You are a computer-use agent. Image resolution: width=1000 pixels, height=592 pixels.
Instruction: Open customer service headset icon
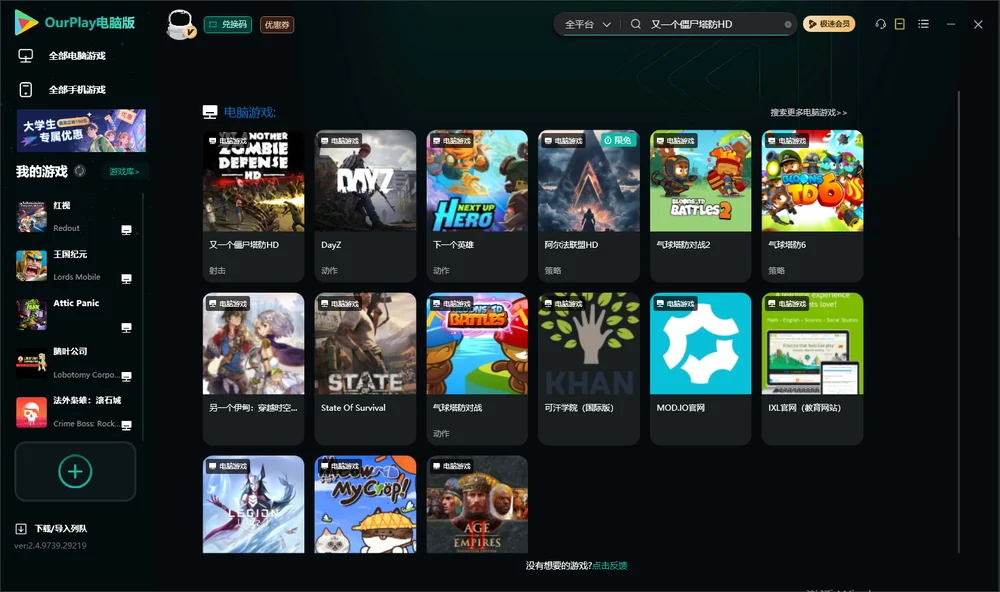click(881, 24)
